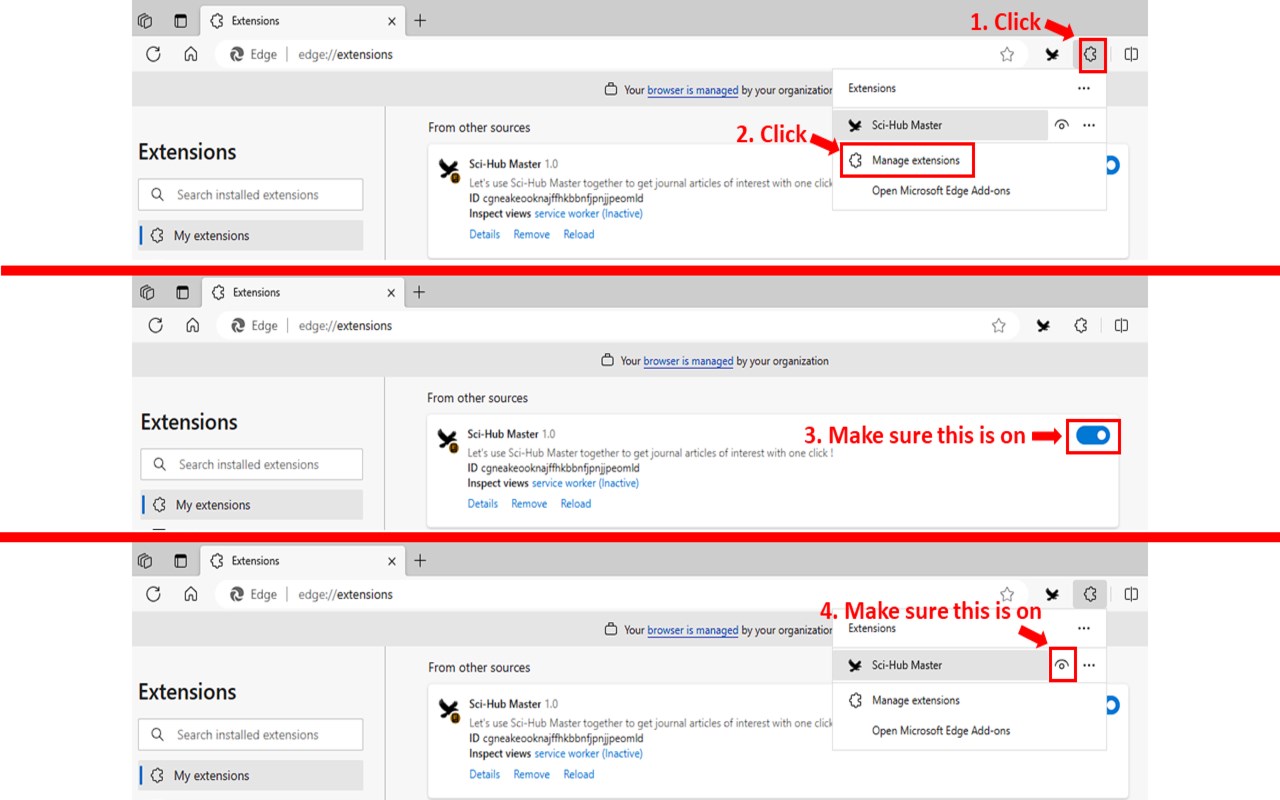Open browser is managed link in middle panel

click(x=688, y=361)
